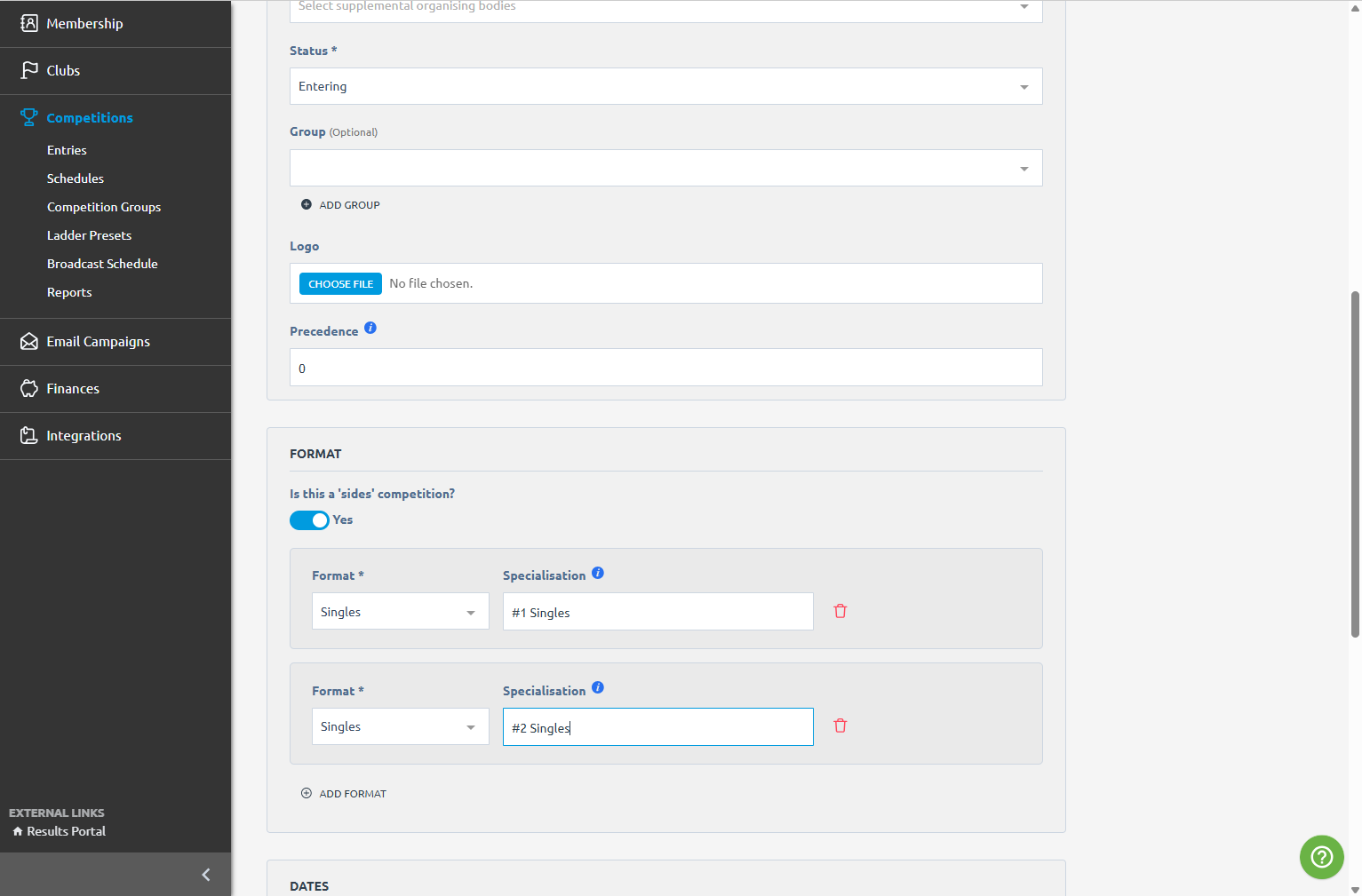Click the CHOOSE FILE button
Viewport: 1362px width, 896px height.
(340, 283)
